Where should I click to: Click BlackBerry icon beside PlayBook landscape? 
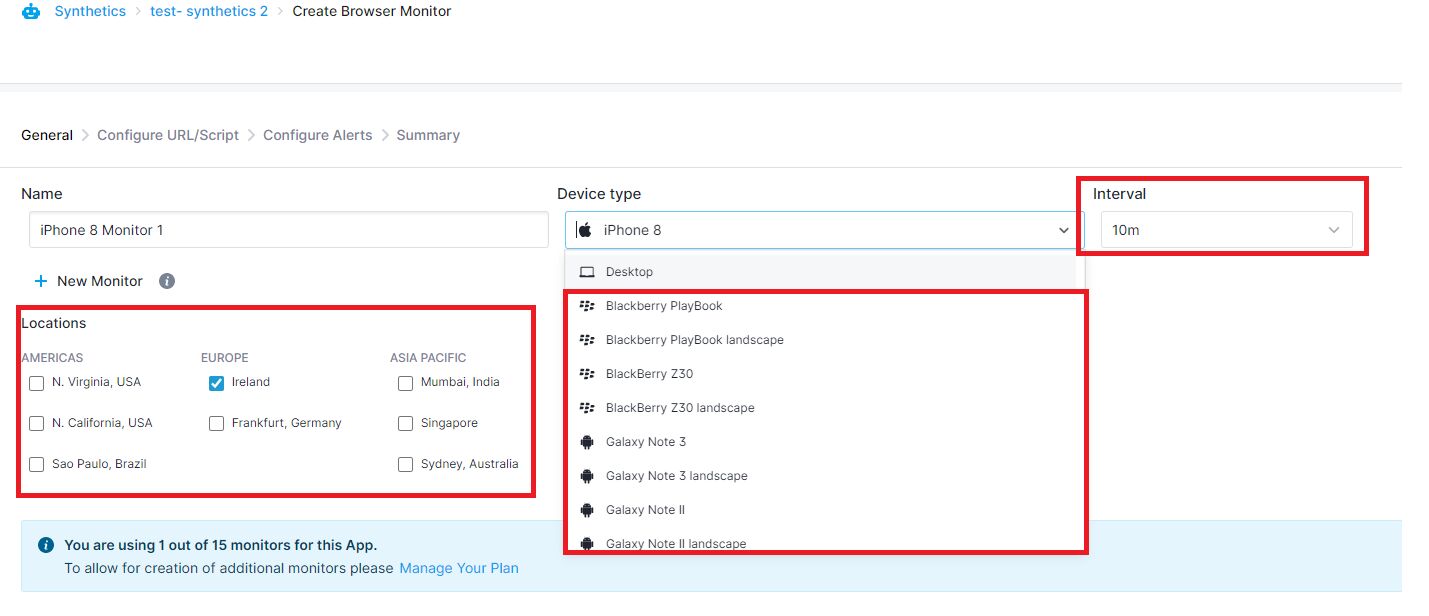point(587,340)
